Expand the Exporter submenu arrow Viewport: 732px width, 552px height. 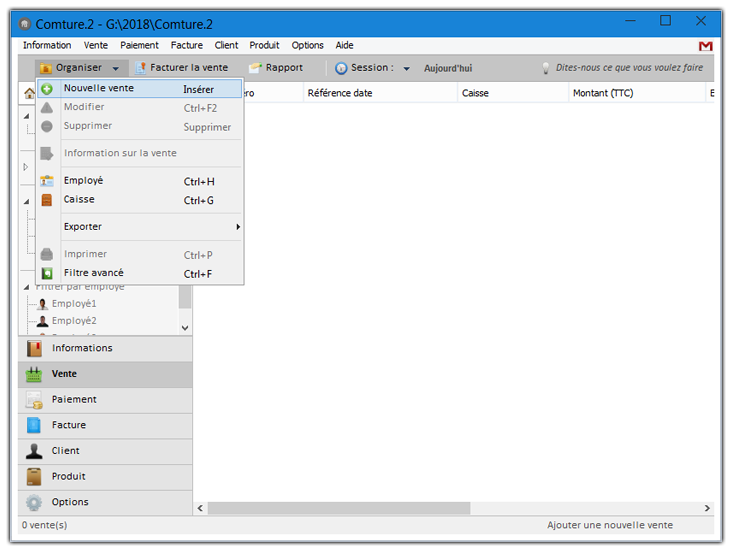pyautogui.click(x=237, y=227)
